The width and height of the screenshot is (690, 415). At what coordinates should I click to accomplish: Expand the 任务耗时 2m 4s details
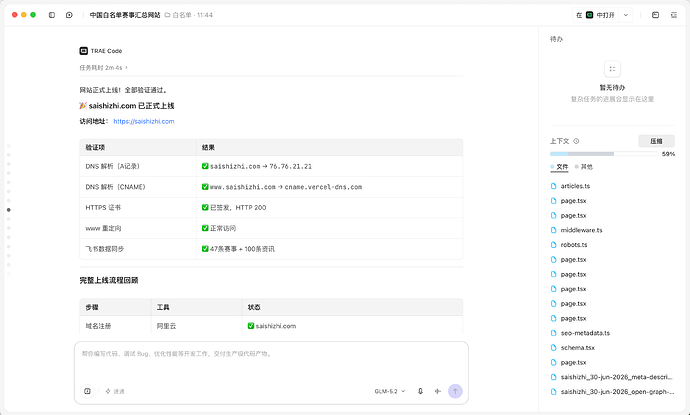(104, 68)
